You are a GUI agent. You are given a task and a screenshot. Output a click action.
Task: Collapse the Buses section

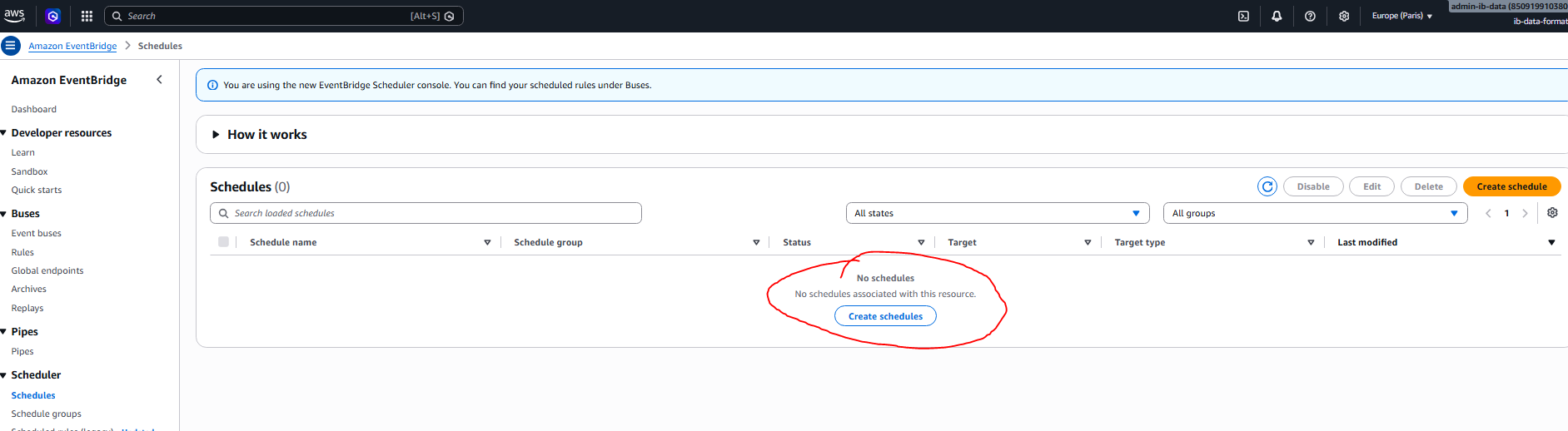pos(3,214)
